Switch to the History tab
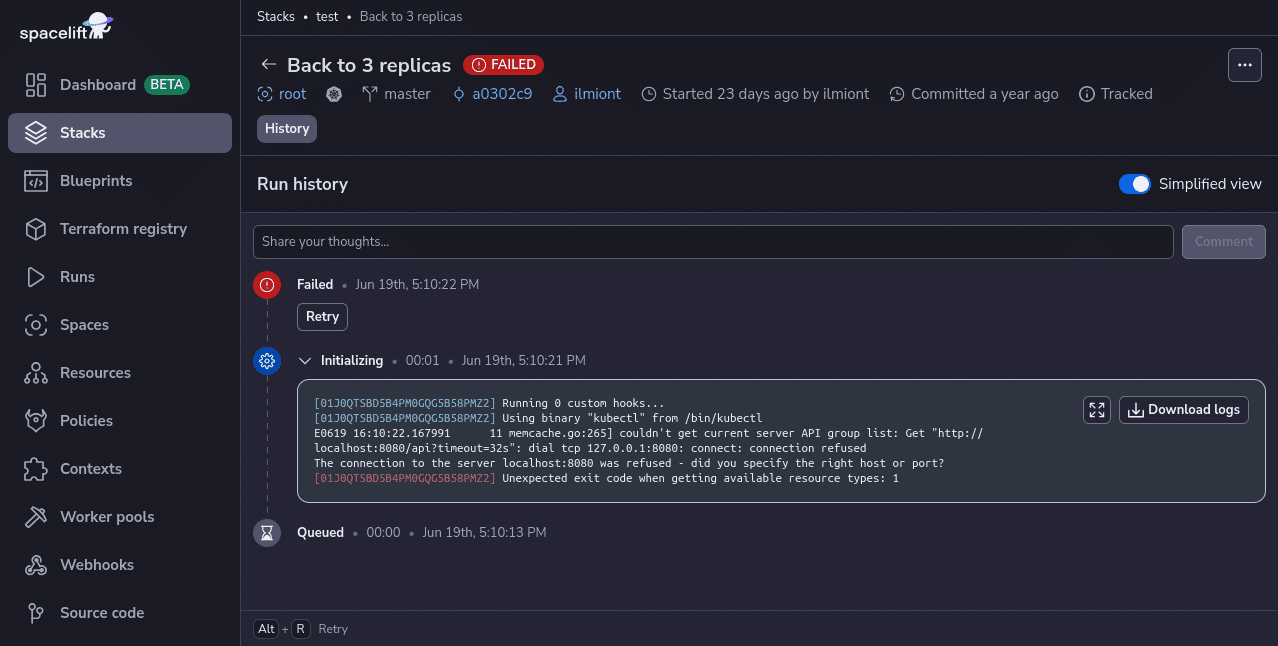The image size is (1278, 646). (x=286, y=129)
